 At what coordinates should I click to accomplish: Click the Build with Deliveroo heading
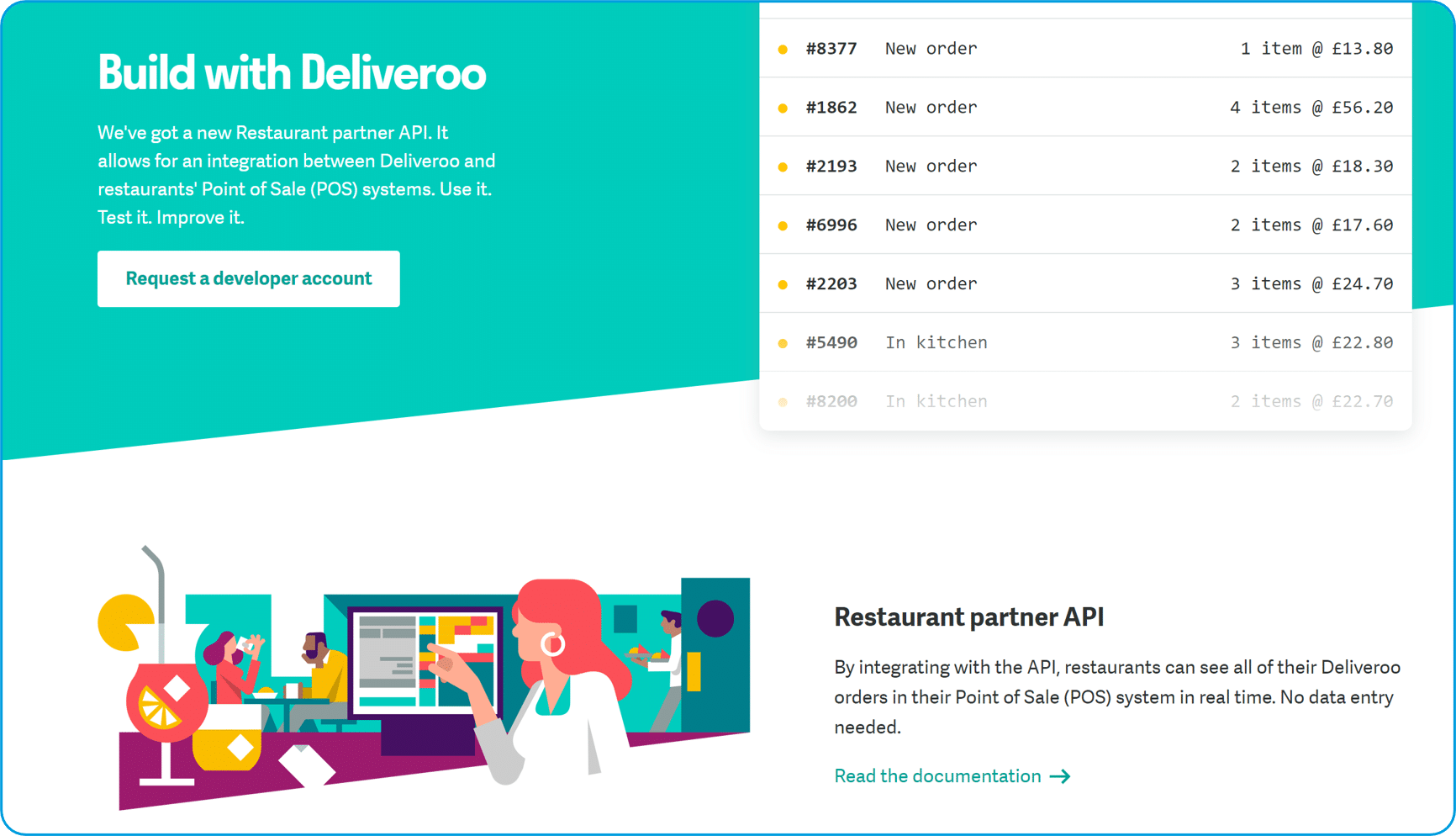292,72
